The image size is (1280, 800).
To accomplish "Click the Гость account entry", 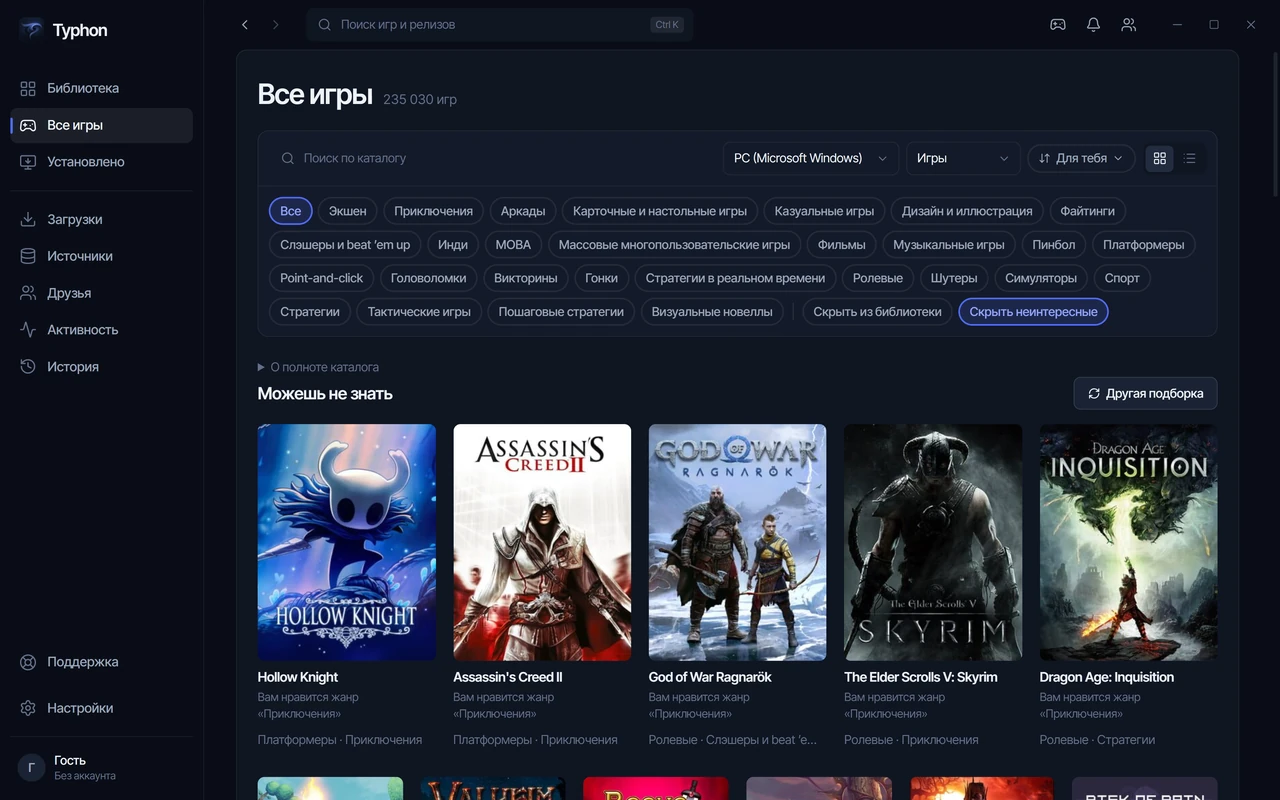I will tap(101, 767).
